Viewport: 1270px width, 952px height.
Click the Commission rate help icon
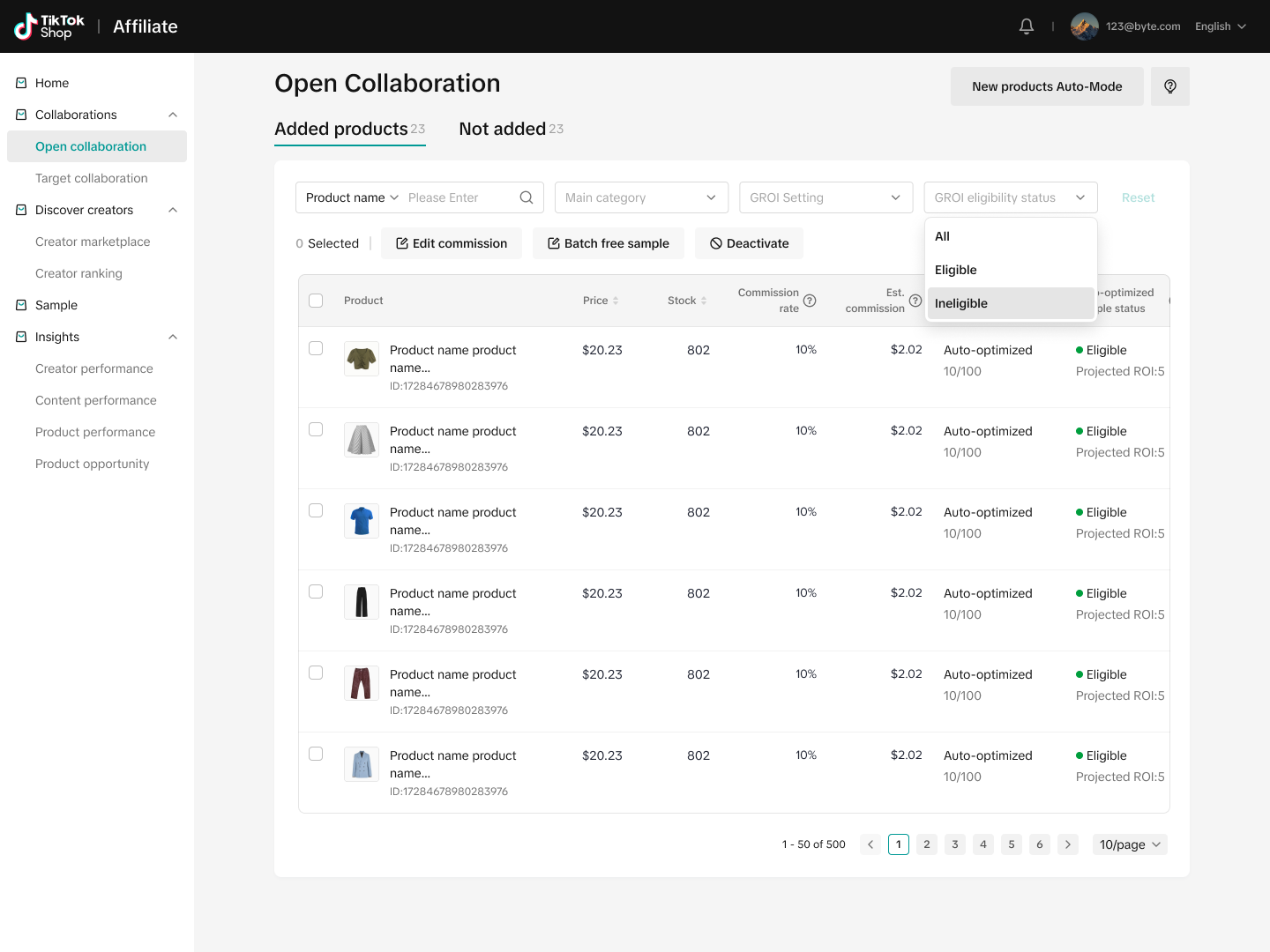click(810, 301)
